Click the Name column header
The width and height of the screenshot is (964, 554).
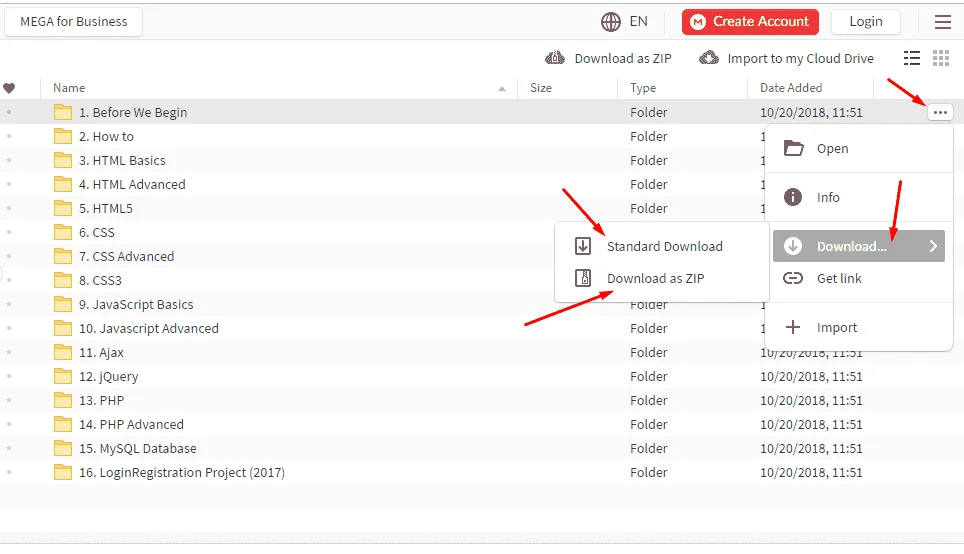(69, 88)
